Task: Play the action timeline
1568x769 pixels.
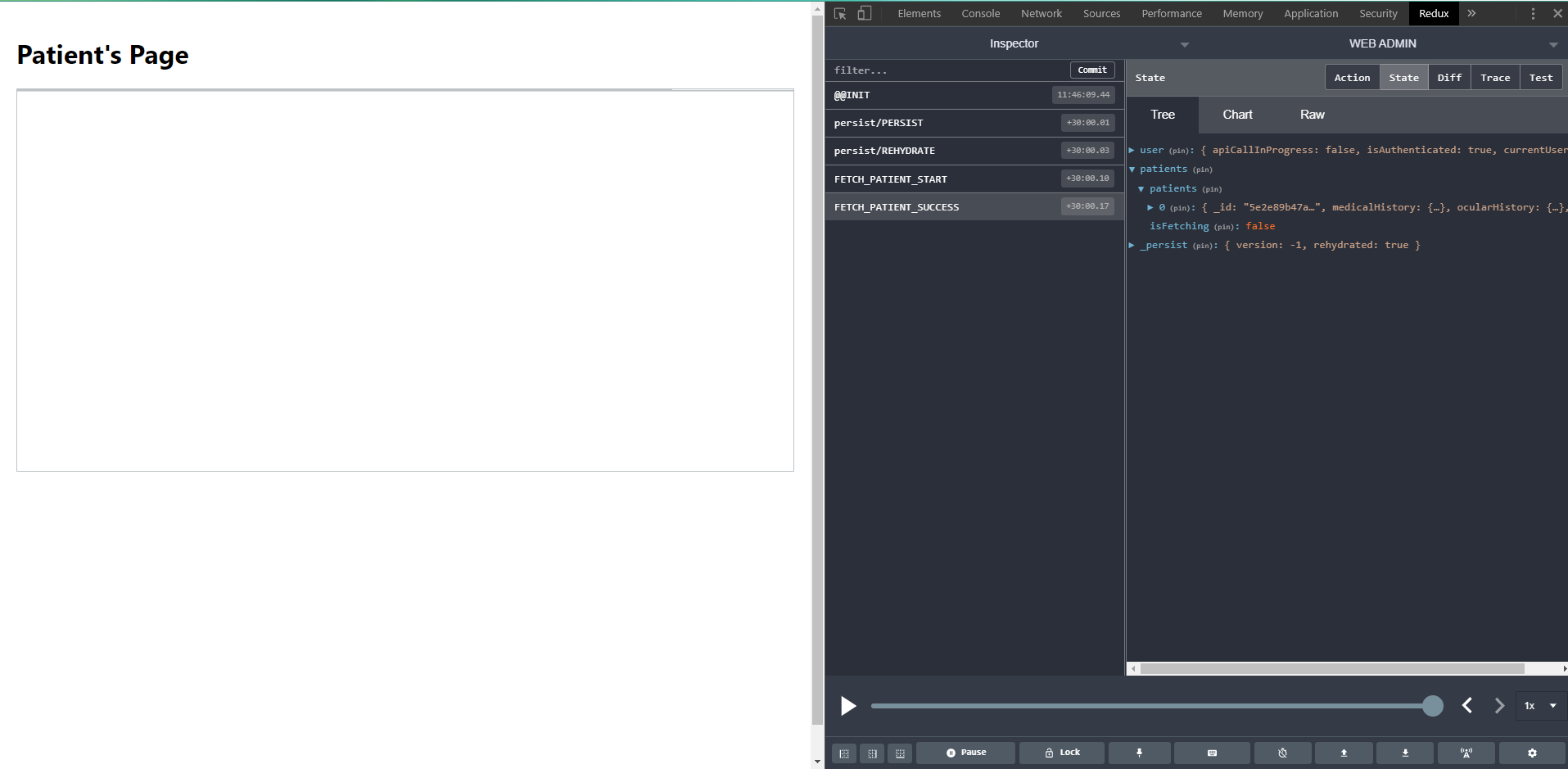Action: pyautogui.click(x=848, y=706)
